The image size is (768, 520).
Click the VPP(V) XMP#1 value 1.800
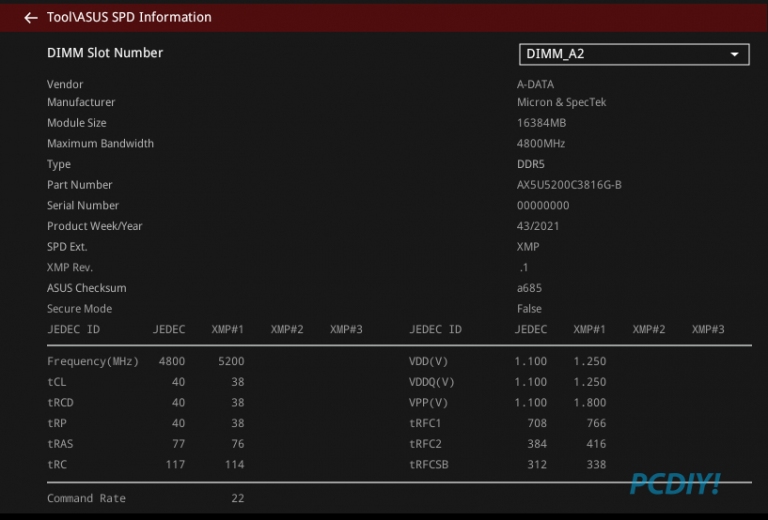point(590,402)
